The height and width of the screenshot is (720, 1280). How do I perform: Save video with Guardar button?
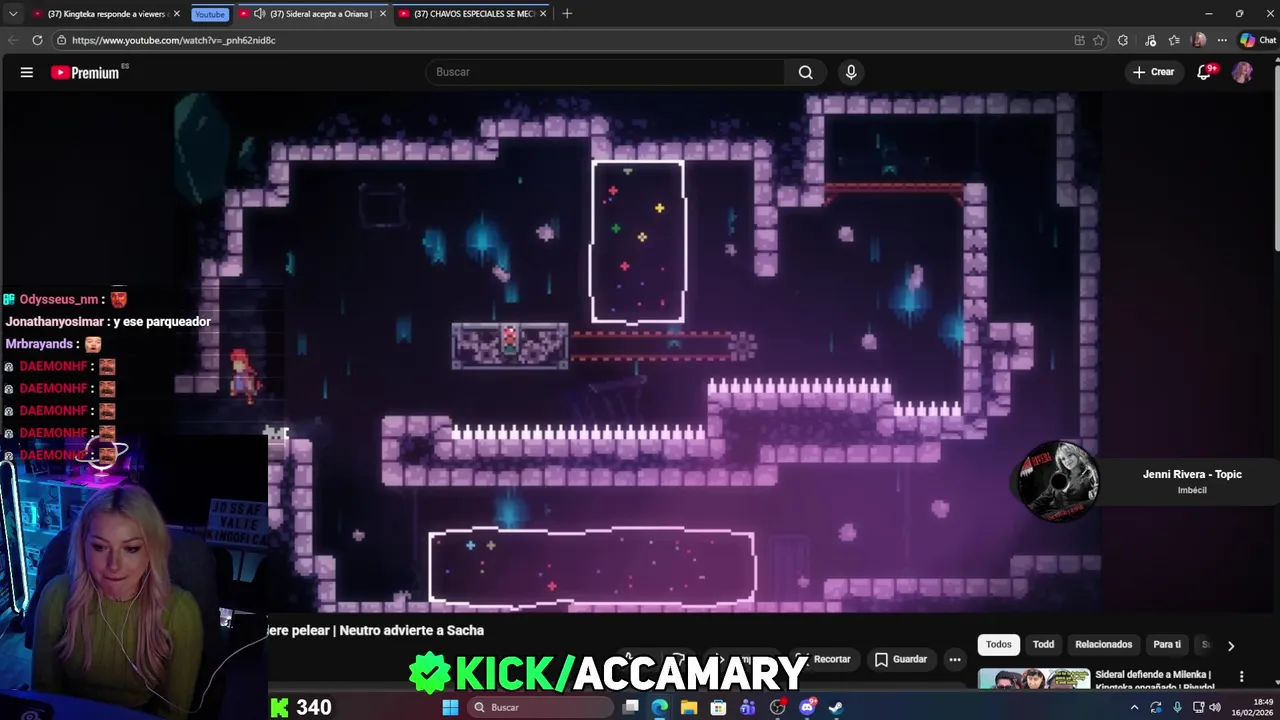click(x=901, y=659)
